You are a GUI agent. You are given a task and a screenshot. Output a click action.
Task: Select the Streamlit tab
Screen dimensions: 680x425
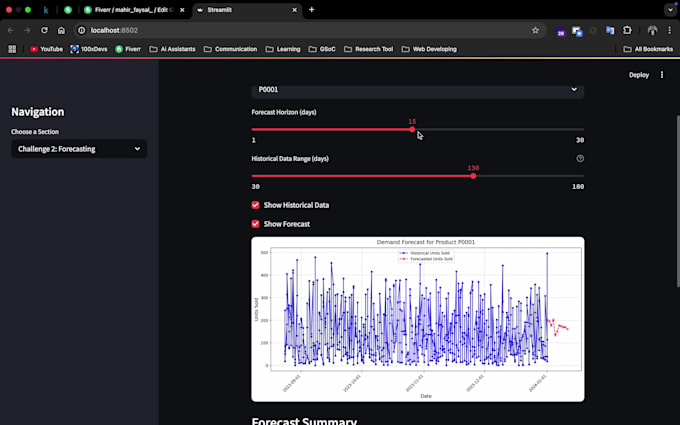(x=247, y=10)
